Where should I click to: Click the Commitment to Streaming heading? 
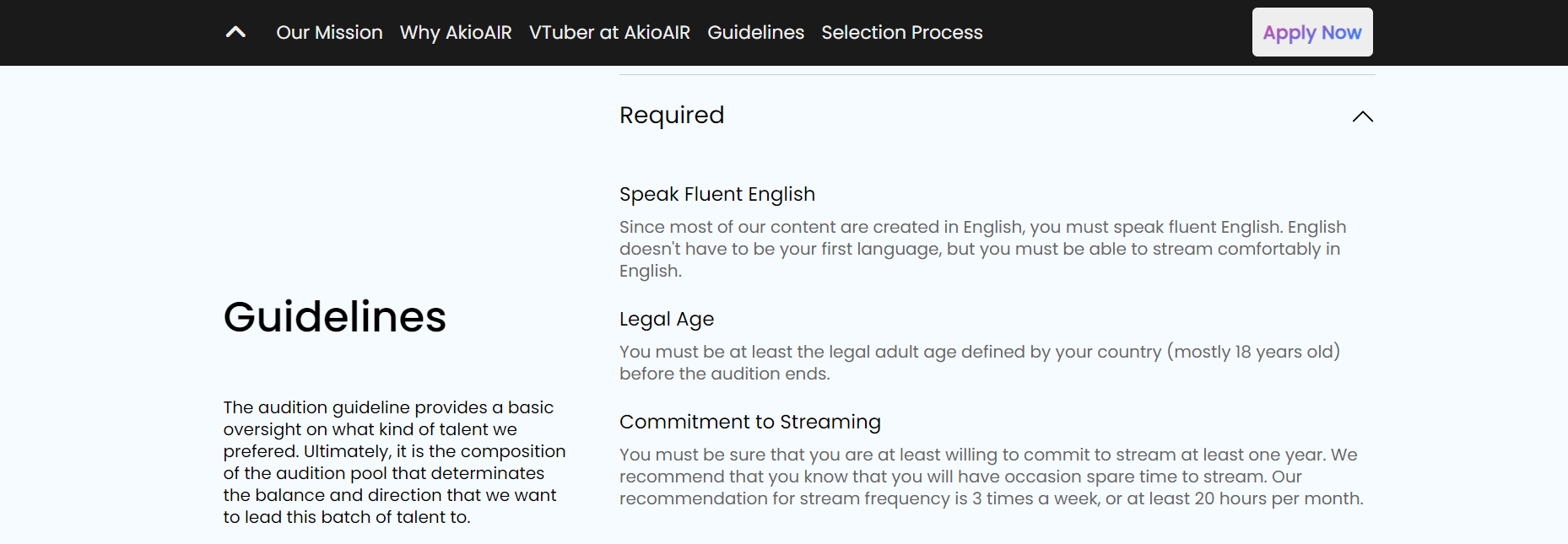point(750,422)
